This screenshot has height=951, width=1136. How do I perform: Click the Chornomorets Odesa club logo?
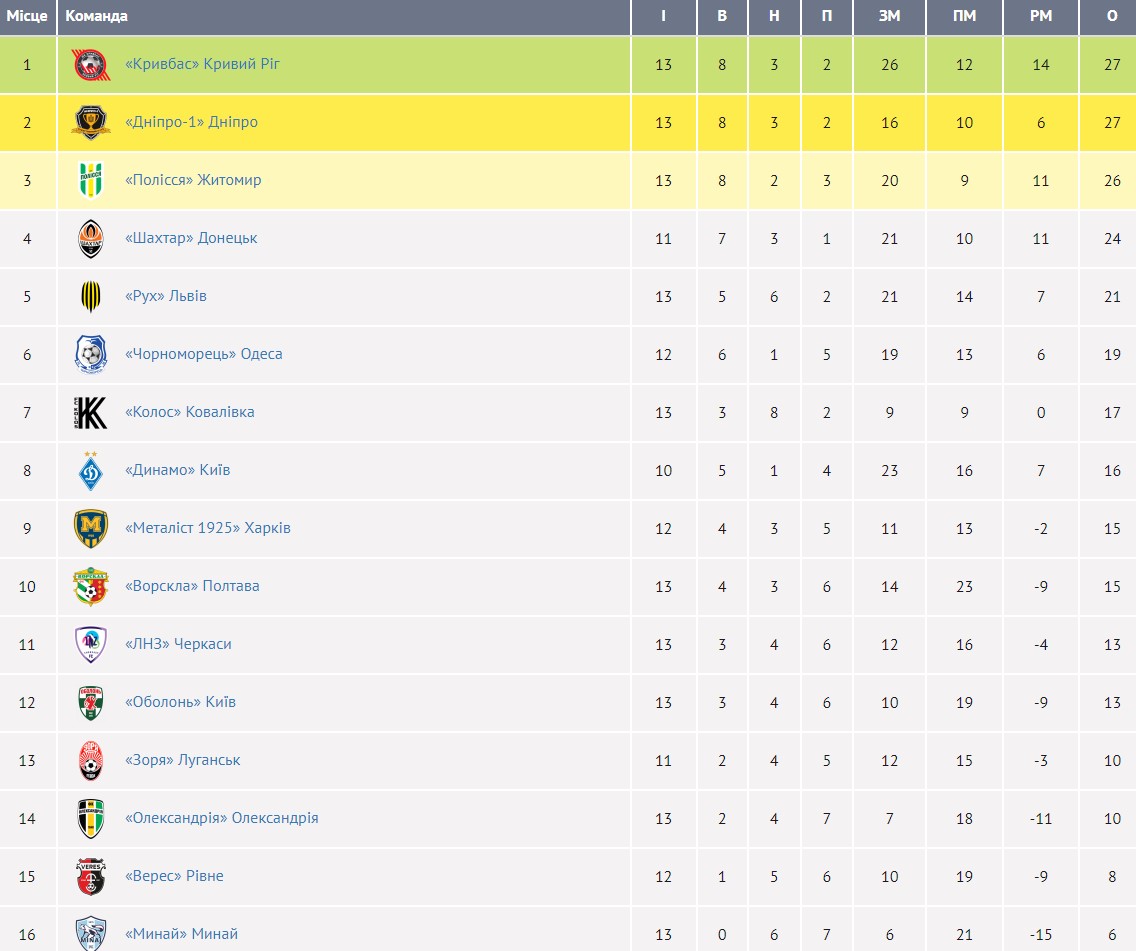[90, 355]
